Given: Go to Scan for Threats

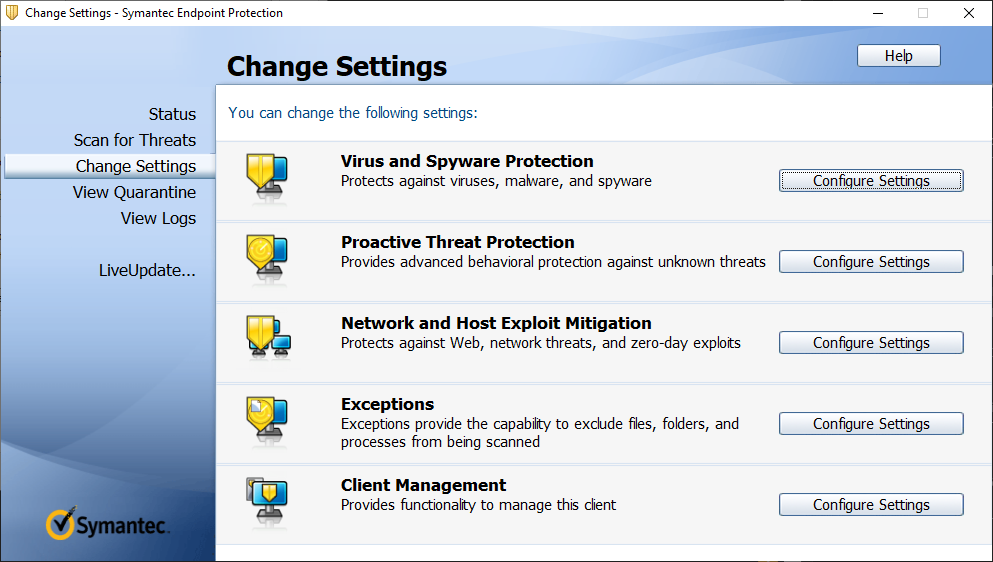Looking at the screenshot, I should pos(135,140).
